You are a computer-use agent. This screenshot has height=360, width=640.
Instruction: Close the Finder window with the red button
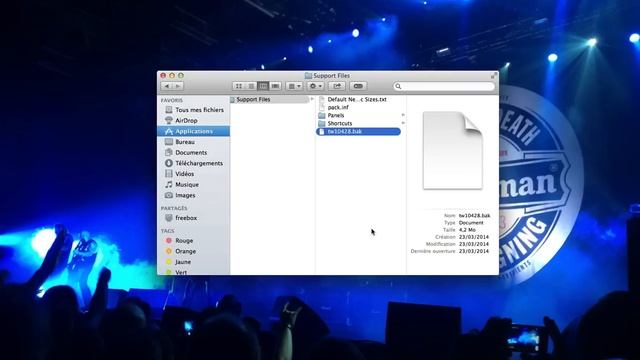pyautogui.click(x=163, y=76)
